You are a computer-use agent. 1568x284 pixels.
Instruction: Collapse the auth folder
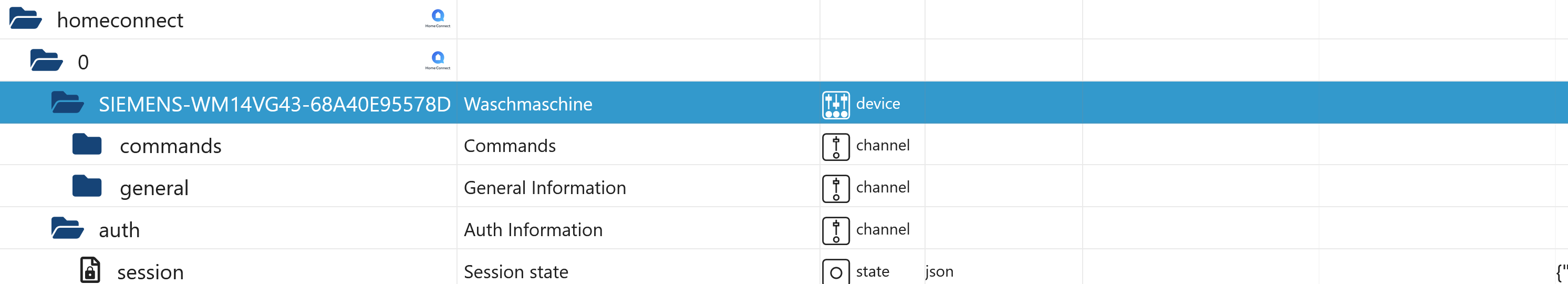click(x=67, y=229)
